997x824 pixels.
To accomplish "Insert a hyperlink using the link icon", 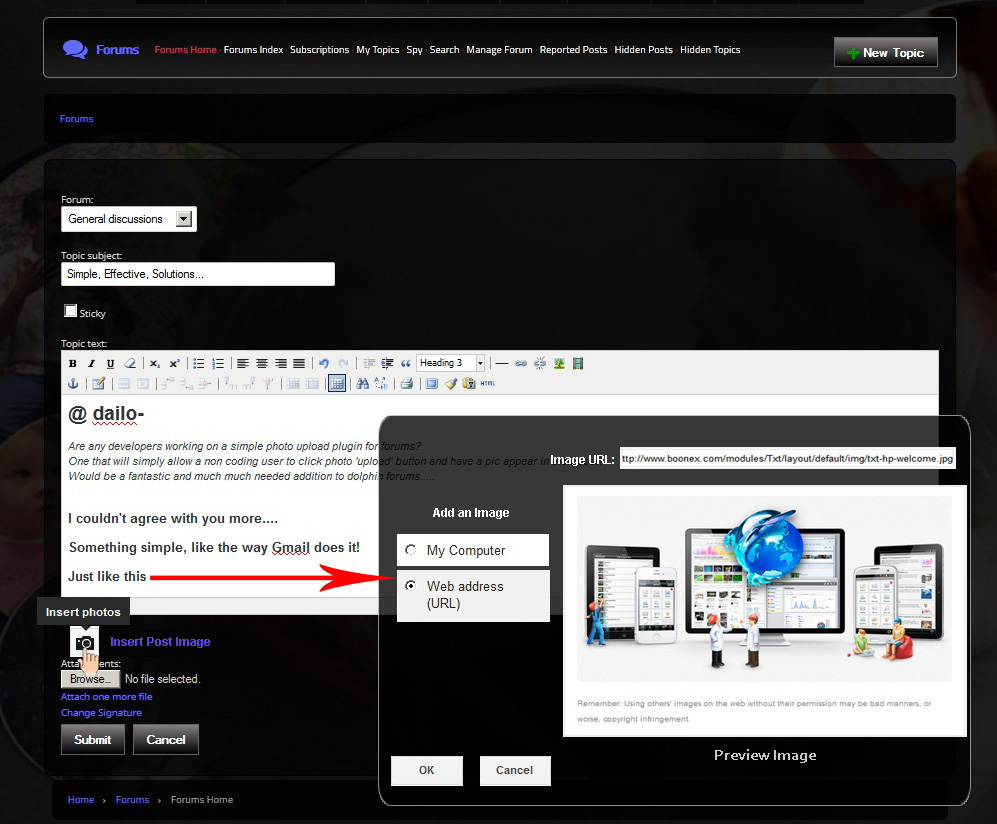I will [521, 363].
